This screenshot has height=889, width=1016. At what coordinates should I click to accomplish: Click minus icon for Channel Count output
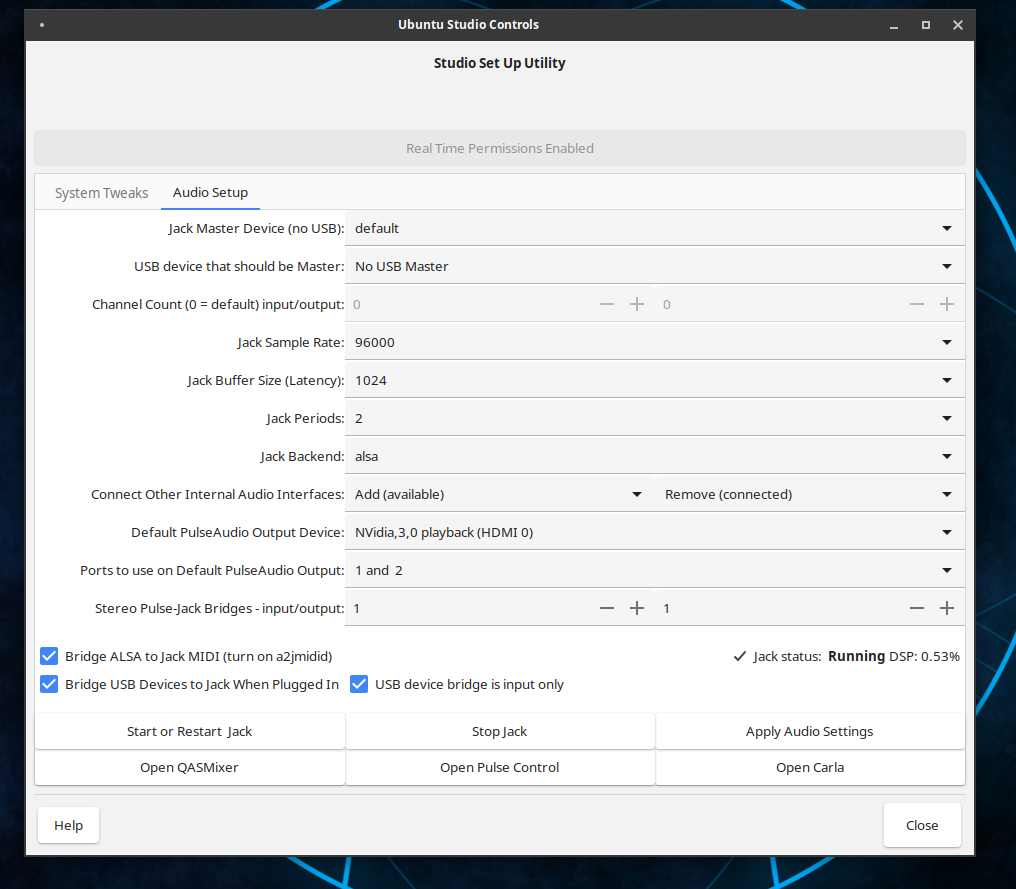tap(916, 304)
